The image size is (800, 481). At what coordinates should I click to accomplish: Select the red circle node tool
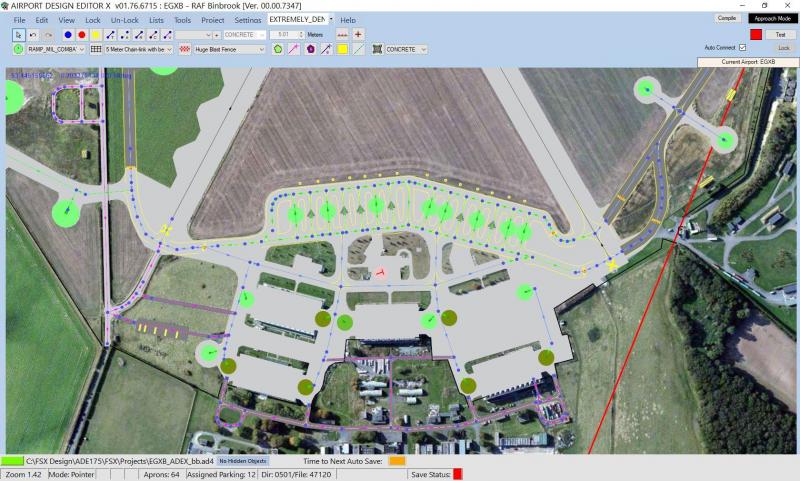point(82,34)
